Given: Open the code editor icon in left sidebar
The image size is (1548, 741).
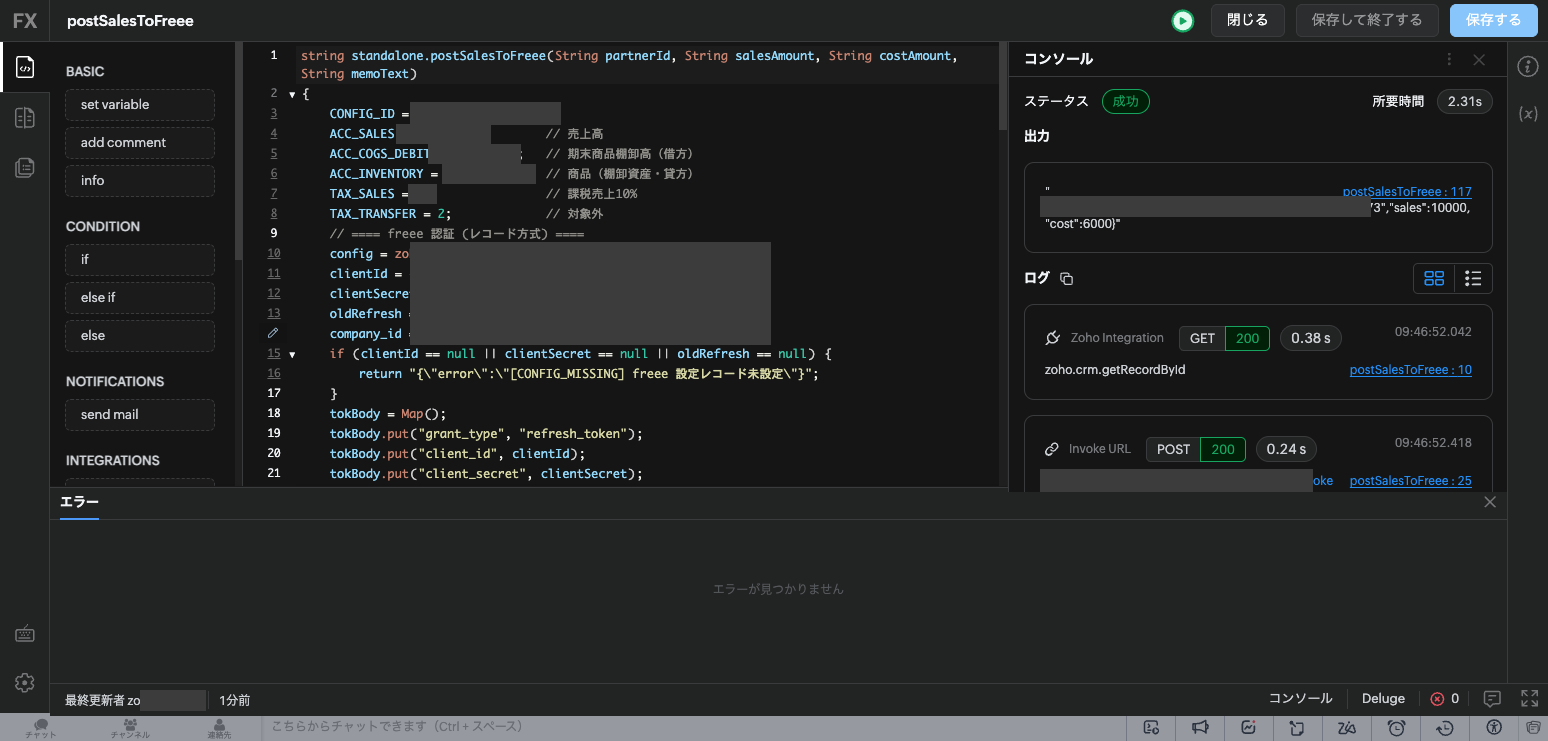Looking at the screenshot, I should coord(25,67).
